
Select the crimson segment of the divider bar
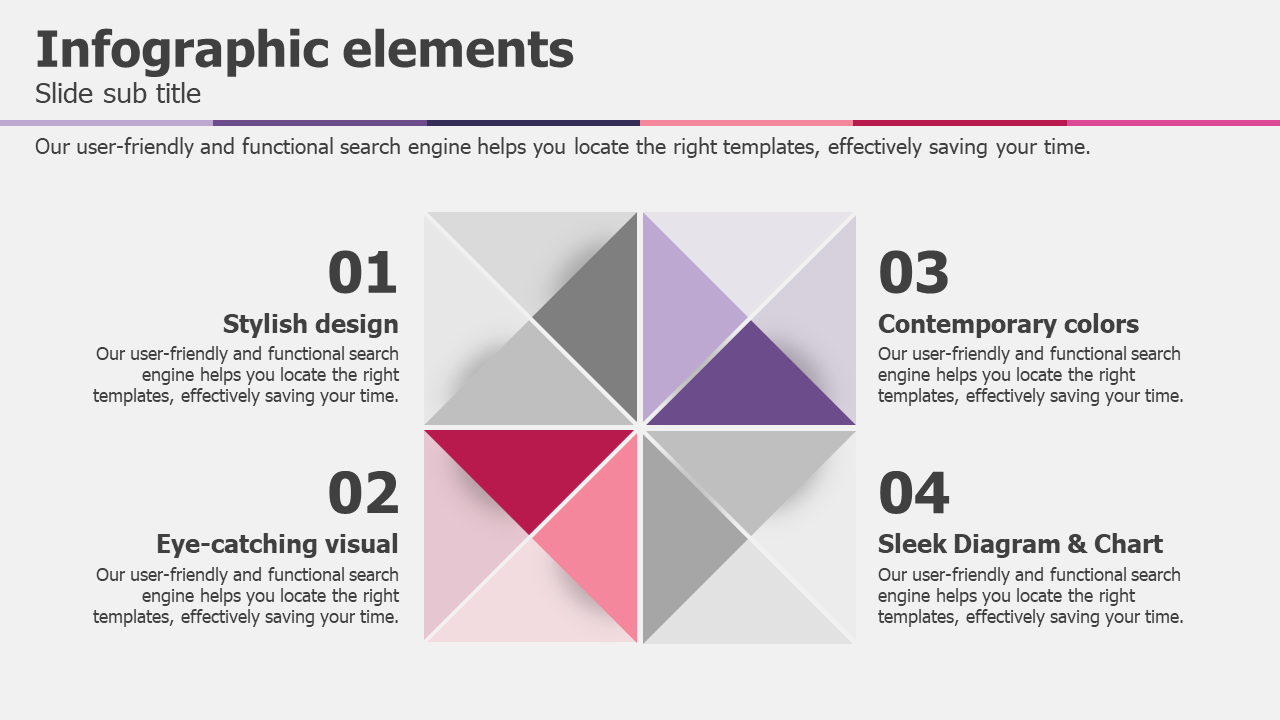click(959, 123)
